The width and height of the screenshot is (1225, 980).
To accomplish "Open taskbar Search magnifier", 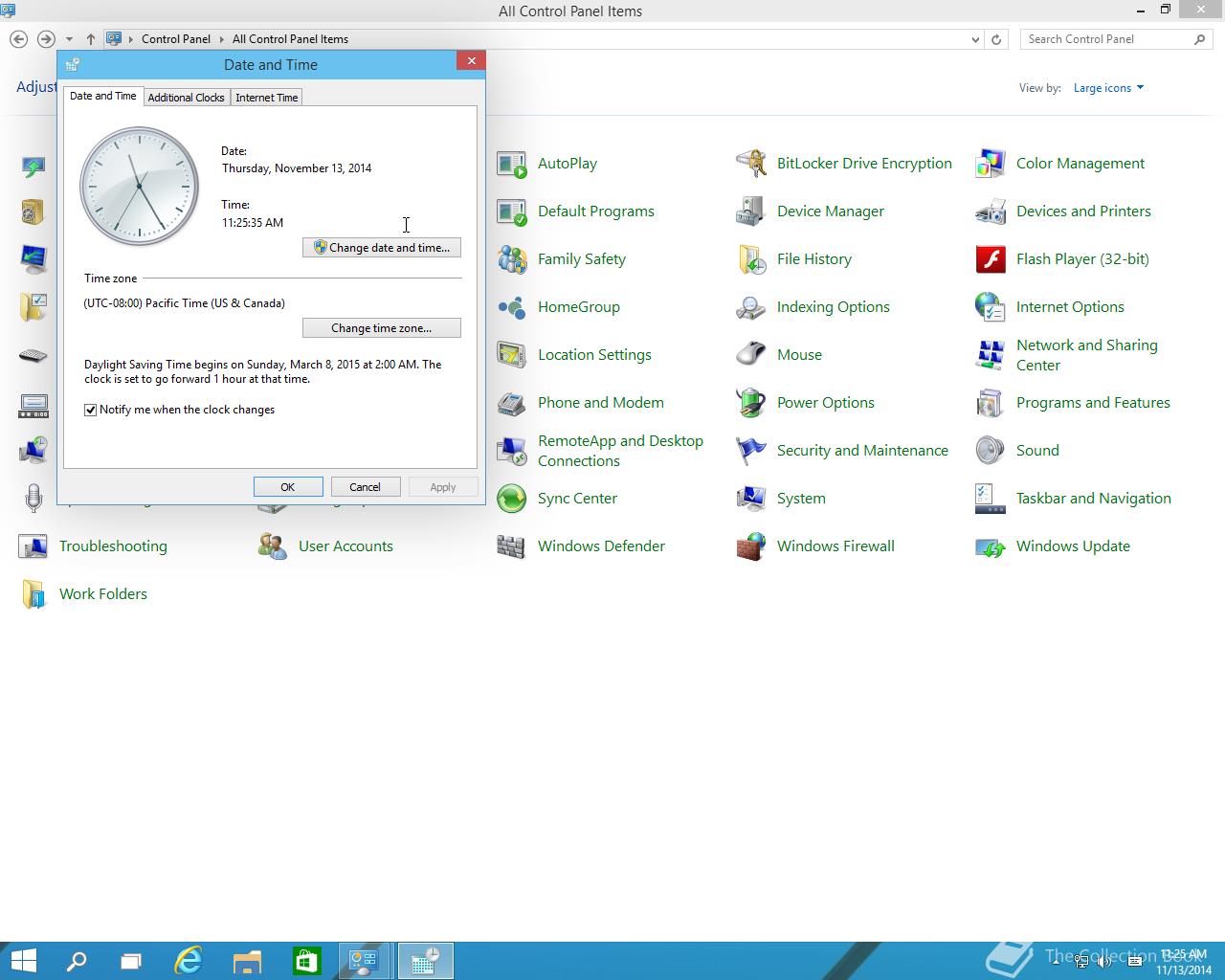I will 77,961.
